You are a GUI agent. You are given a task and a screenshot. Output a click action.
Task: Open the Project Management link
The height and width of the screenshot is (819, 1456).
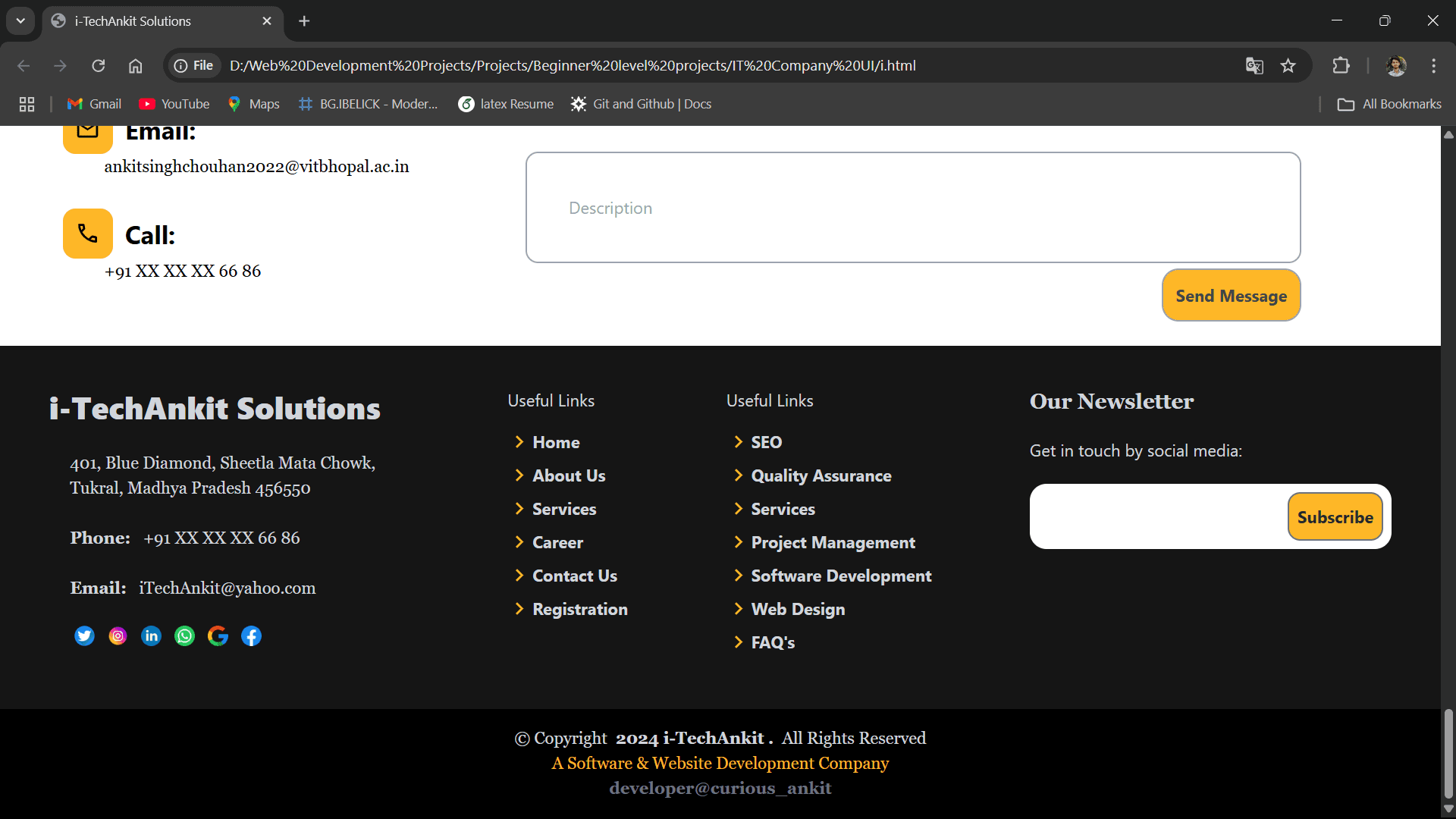tap(833, 542)
